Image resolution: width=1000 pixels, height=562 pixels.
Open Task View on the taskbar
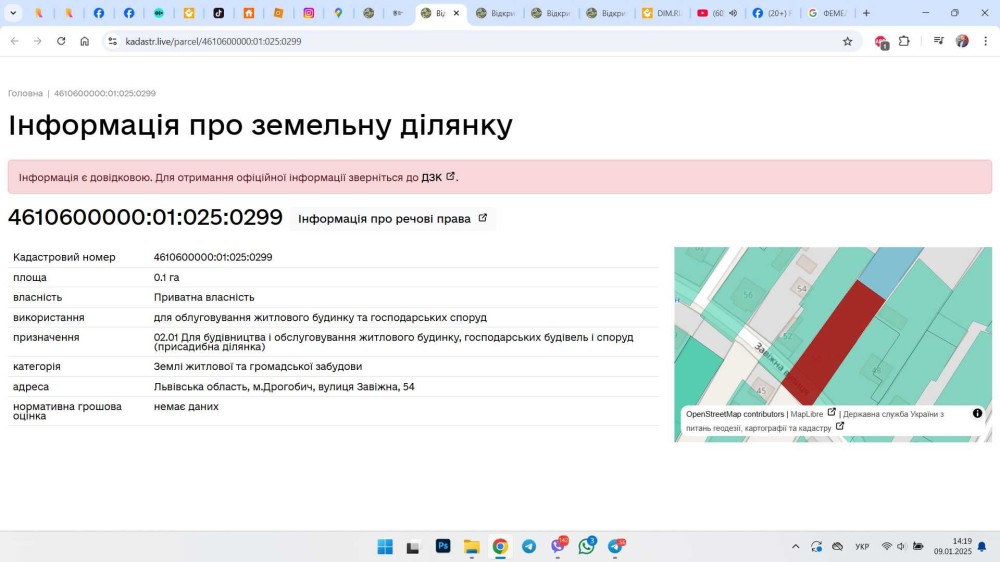413,547
